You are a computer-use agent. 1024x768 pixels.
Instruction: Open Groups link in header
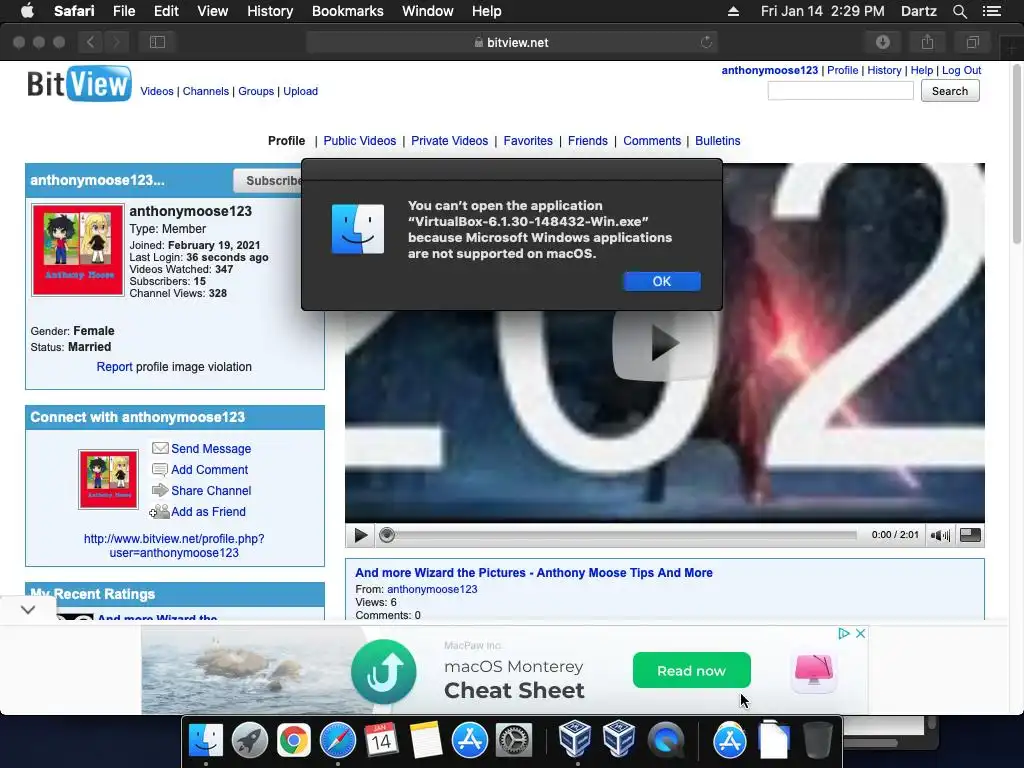coord(256,91)
